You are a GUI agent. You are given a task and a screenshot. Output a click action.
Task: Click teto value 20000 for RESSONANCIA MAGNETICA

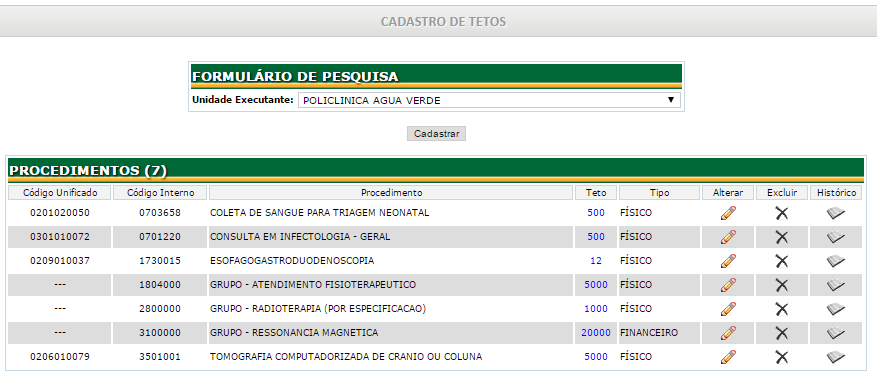click(x=596, y=333)
